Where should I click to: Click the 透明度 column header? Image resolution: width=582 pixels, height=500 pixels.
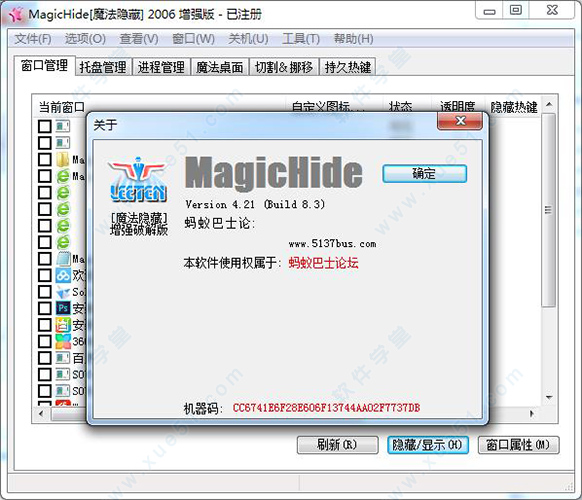pos(457,107)
